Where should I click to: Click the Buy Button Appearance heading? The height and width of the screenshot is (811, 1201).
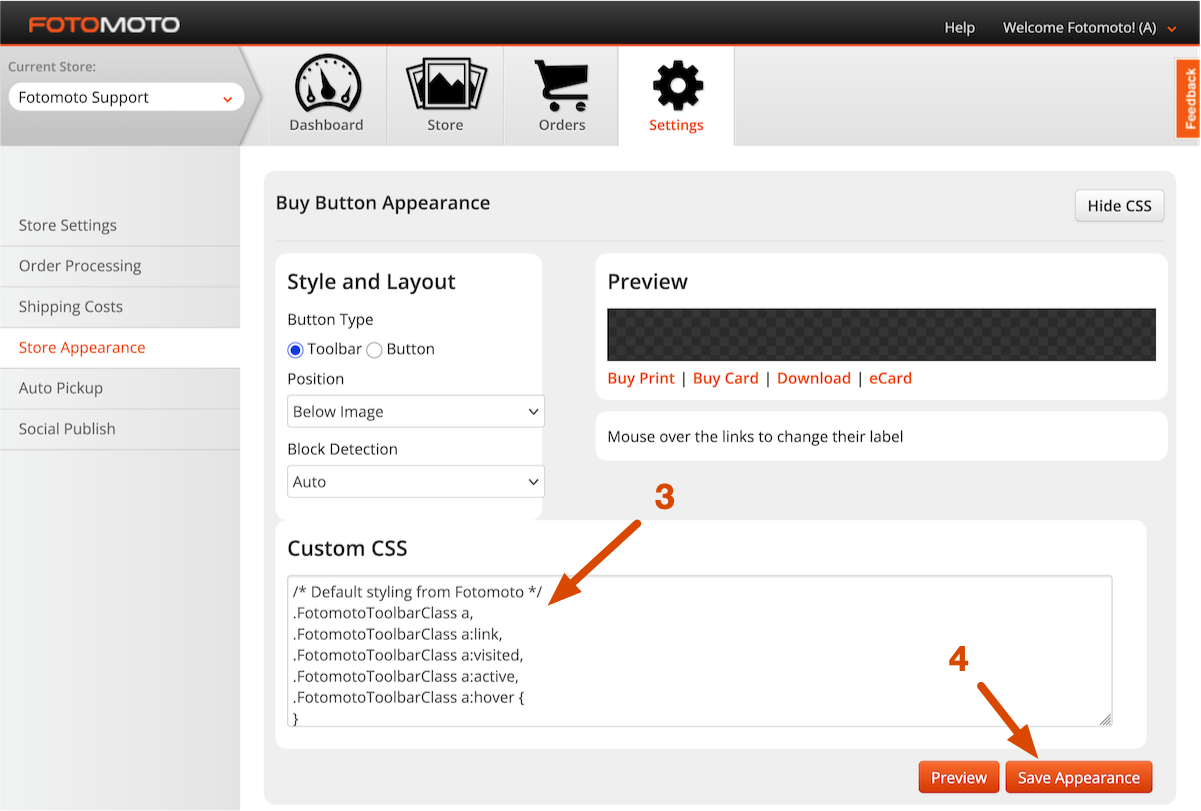[383, 203]
